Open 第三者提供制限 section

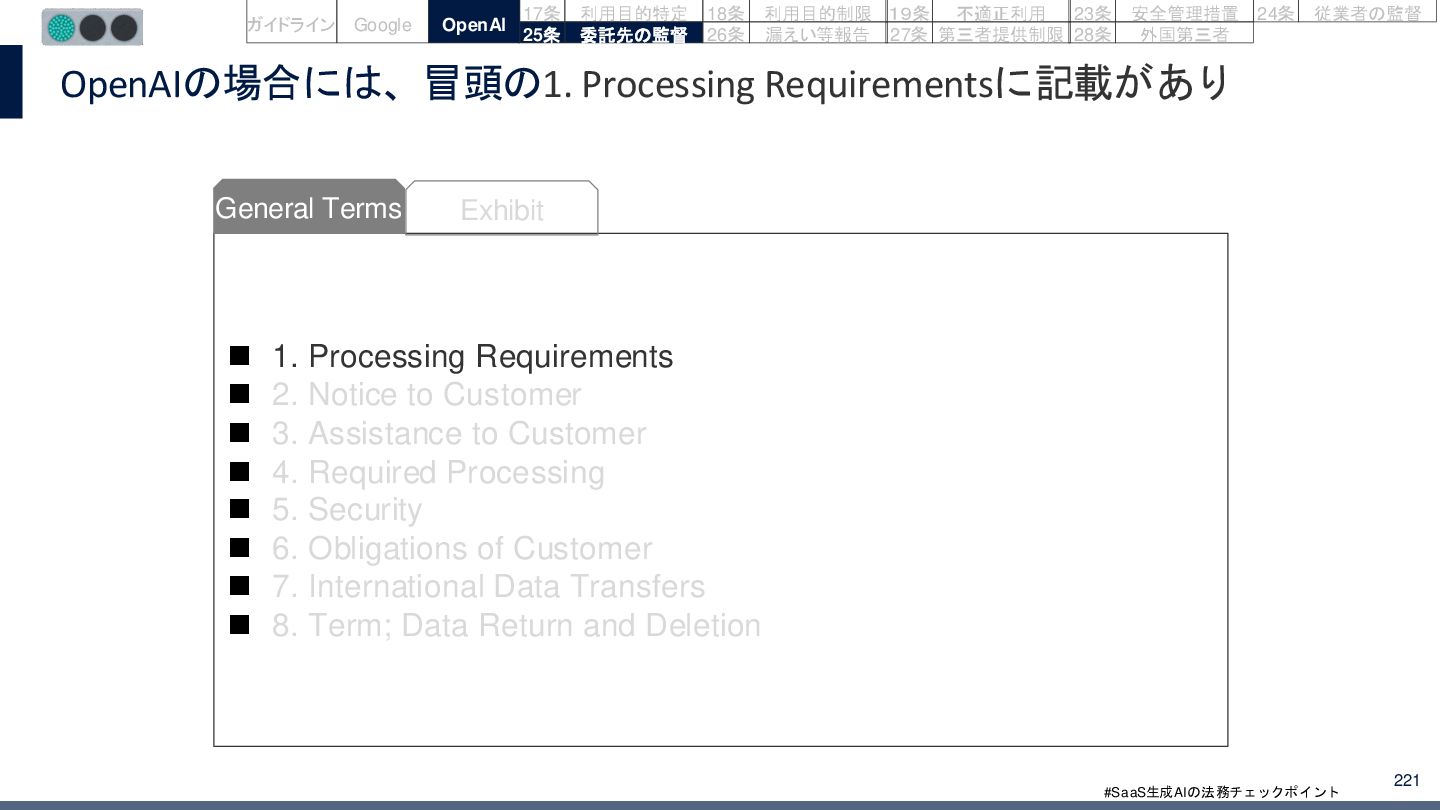click(x=1000, y=34)
